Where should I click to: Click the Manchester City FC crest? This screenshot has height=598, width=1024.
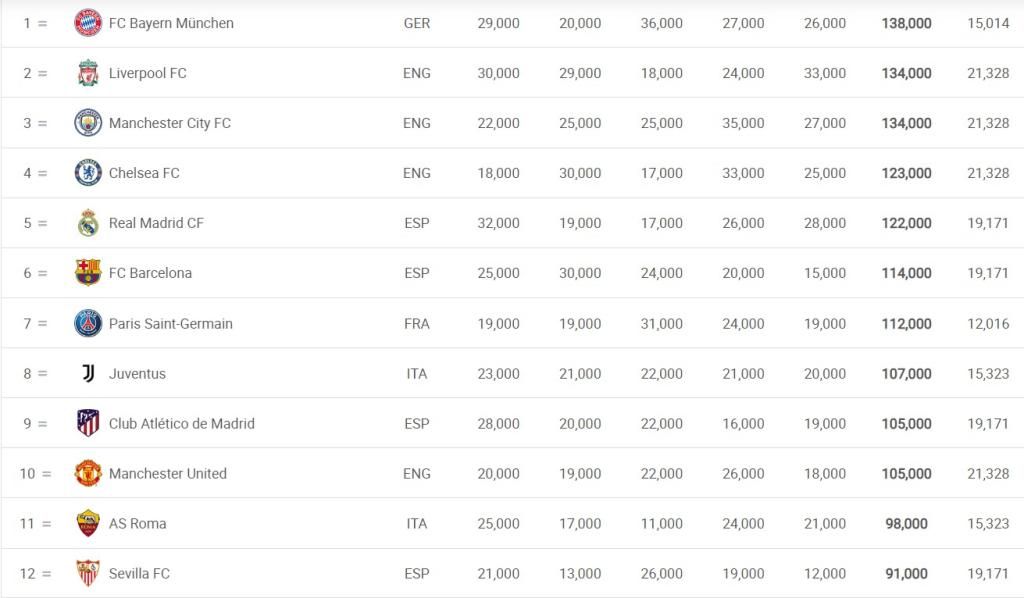(x=88, y=123)
